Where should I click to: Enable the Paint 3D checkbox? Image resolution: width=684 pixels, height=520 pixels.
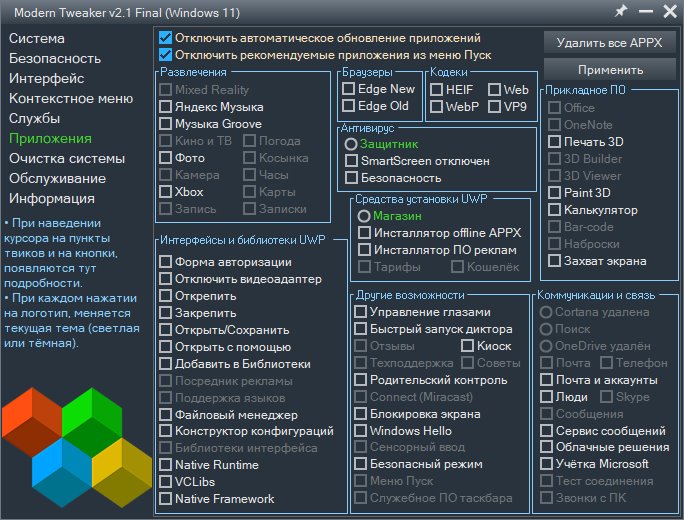[554, 193]
